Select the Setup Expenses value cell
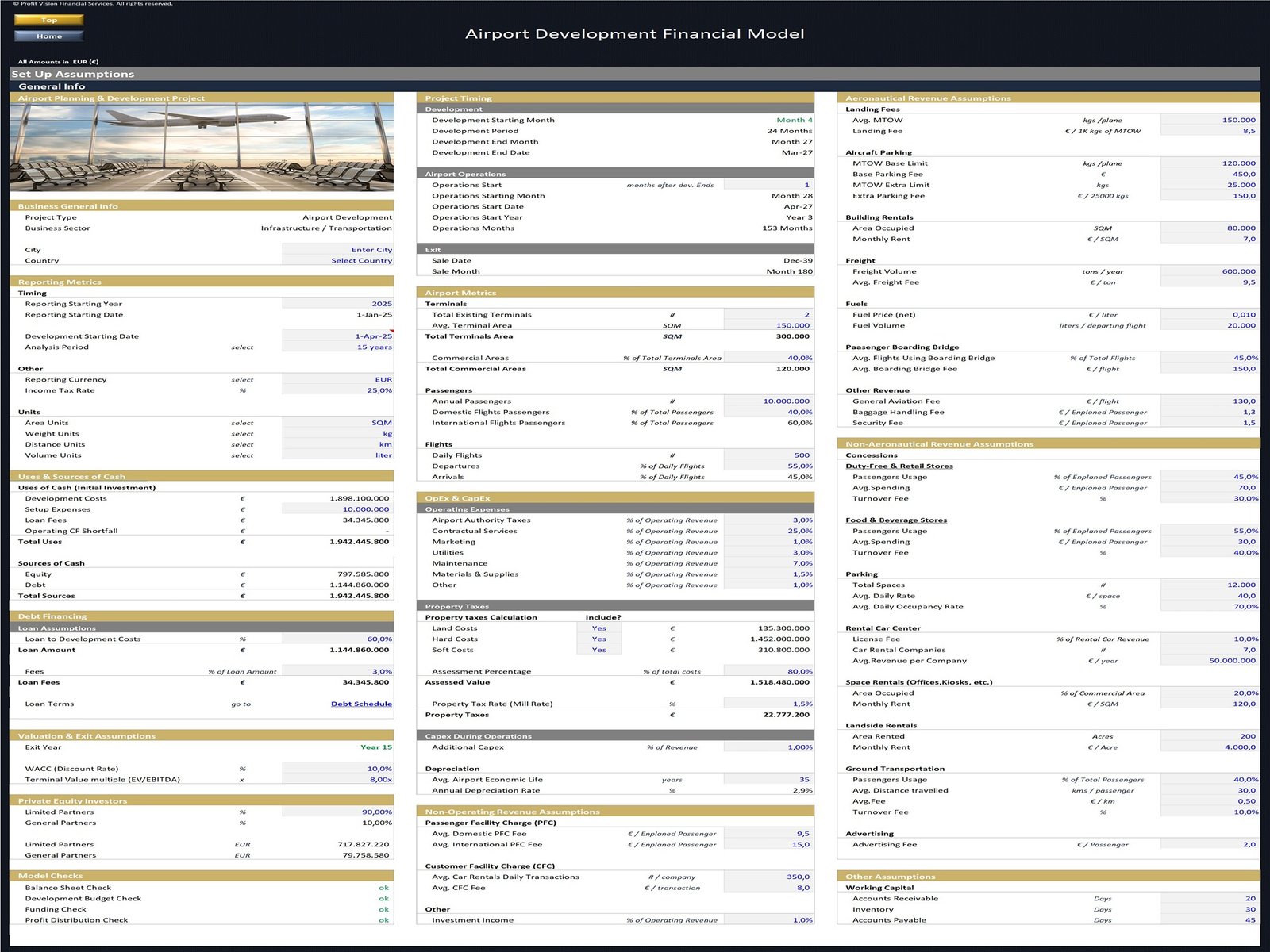The width and height of the screenshot is (1270, 952). (x=337, y=509)
